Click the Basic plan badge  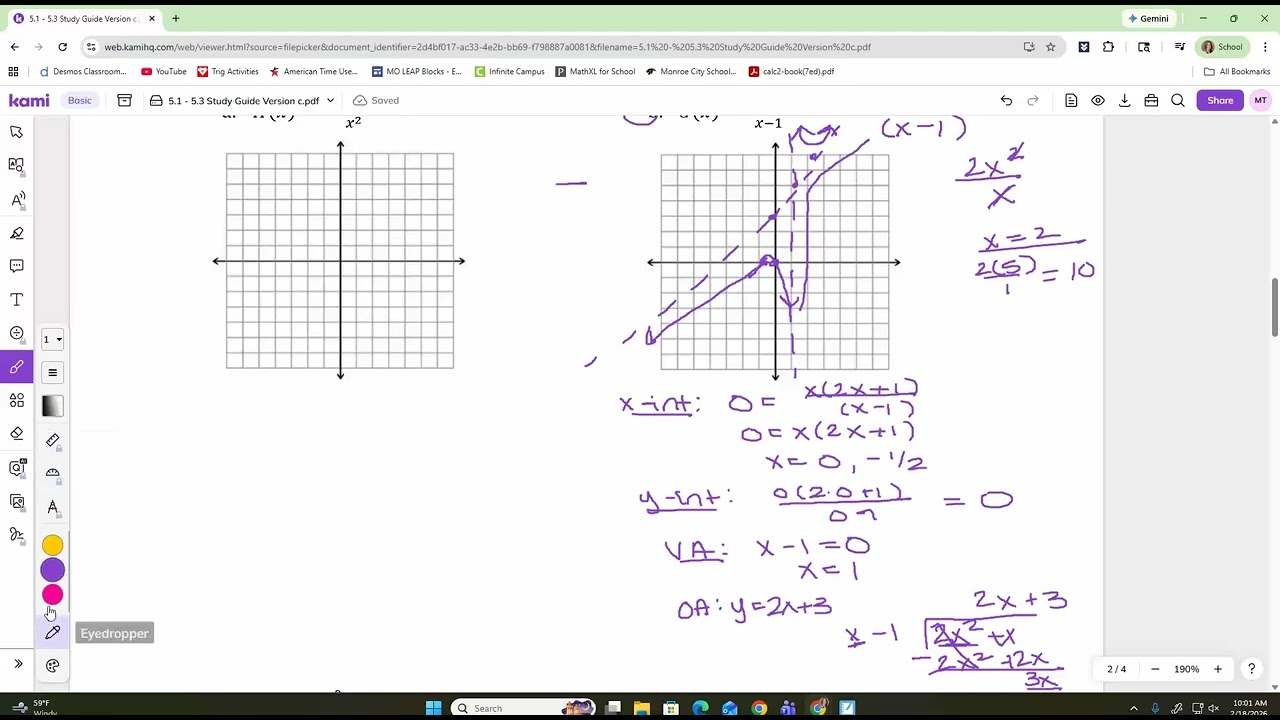click(80, 100)
